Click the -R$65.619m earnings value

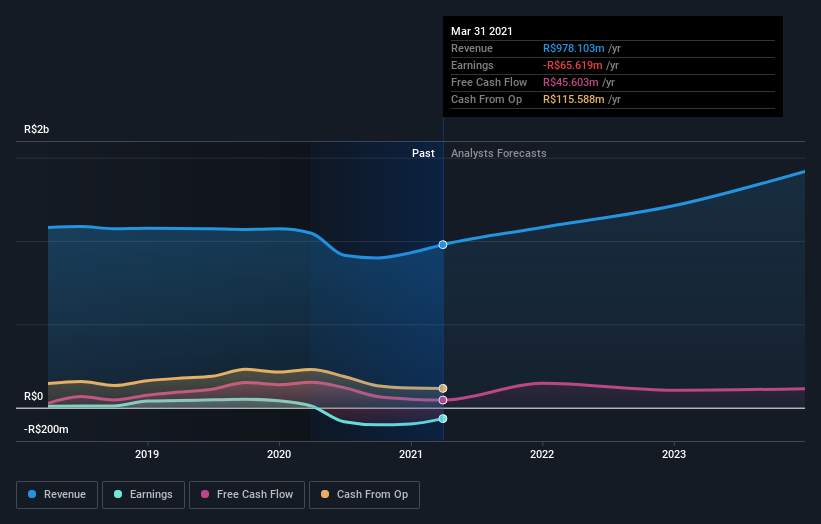tap(572, 65)
